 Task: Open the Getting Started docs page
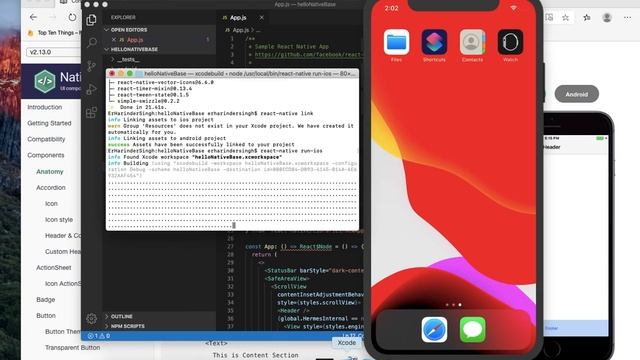[x=49, y=123]
